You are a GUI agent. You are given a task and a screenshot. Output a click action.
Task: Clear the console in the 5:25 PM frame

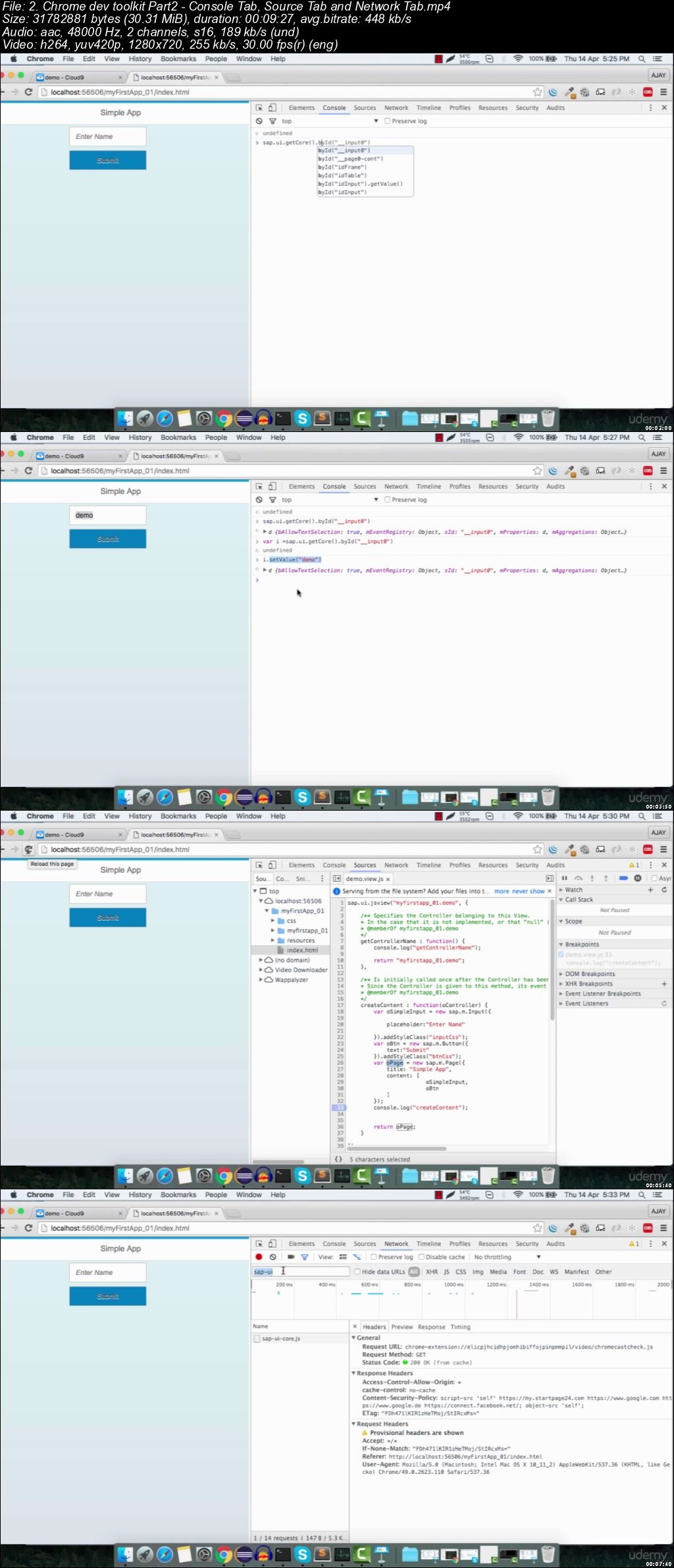click(259, 121)
